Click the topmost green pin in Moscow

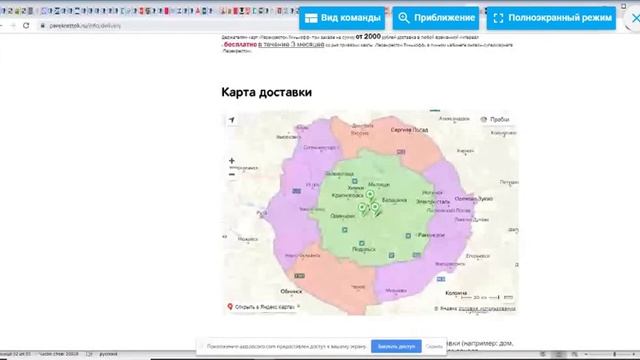[x=370, y=195]
